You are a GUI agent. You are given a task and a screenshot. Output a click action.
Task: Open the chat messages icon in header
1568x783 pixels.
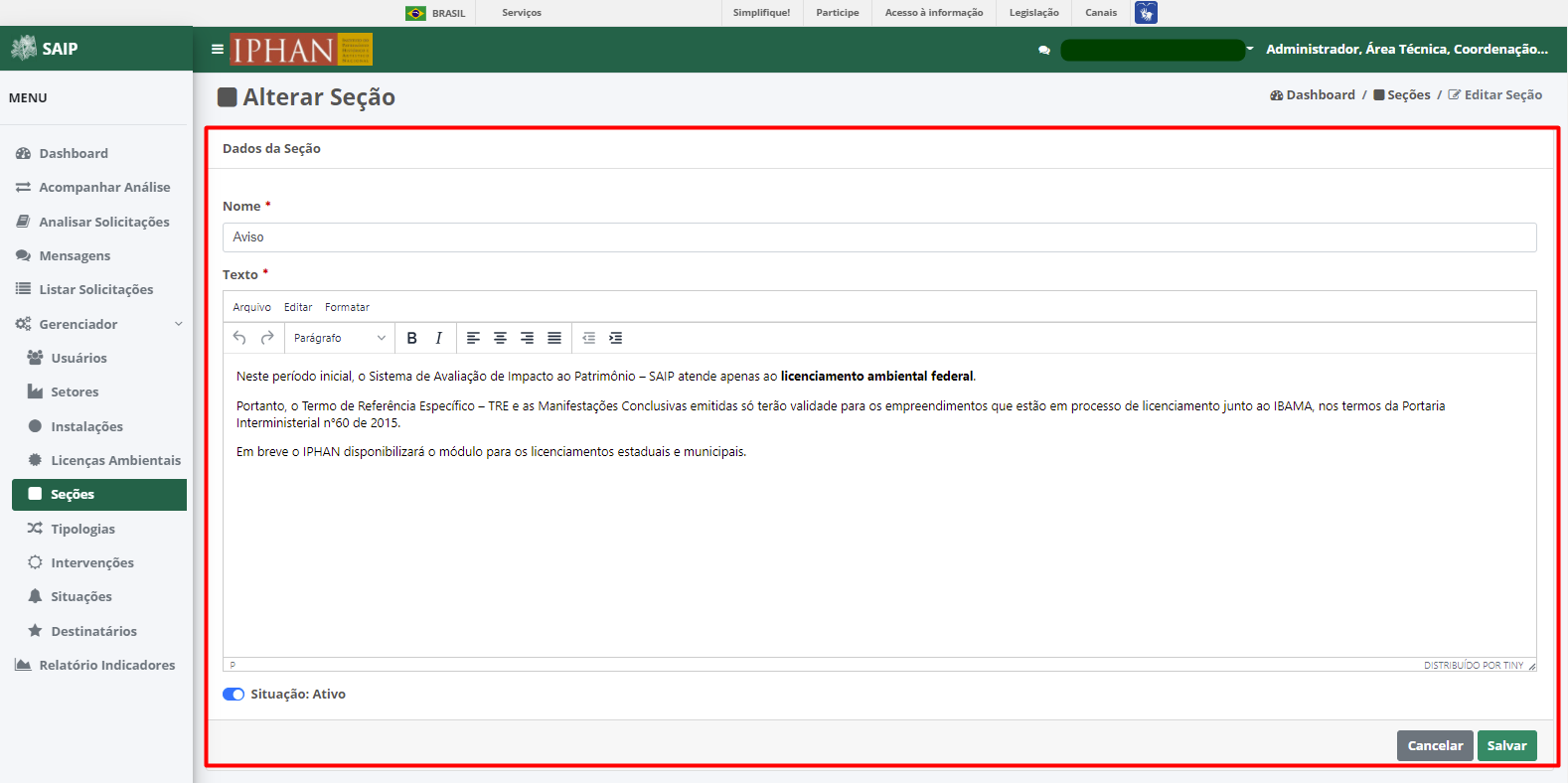tap(1044, 50)
